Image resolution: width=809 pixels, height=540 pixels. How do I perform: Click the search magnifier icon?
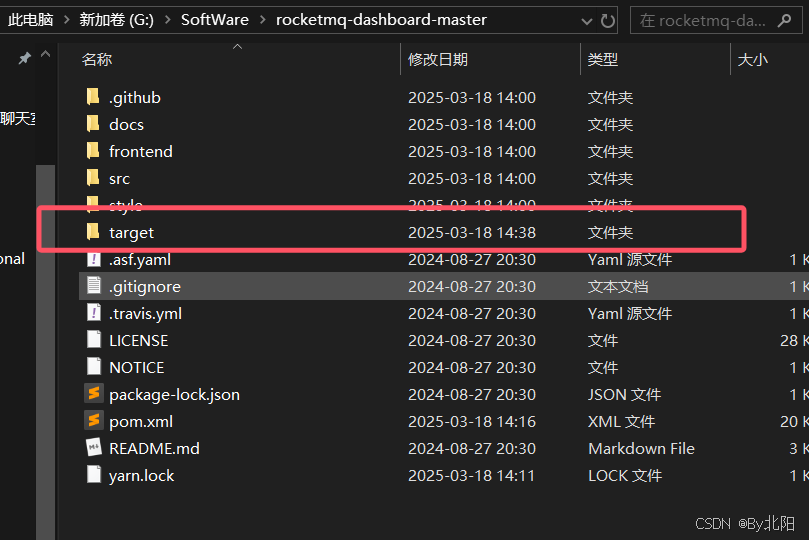coord(784,21)
